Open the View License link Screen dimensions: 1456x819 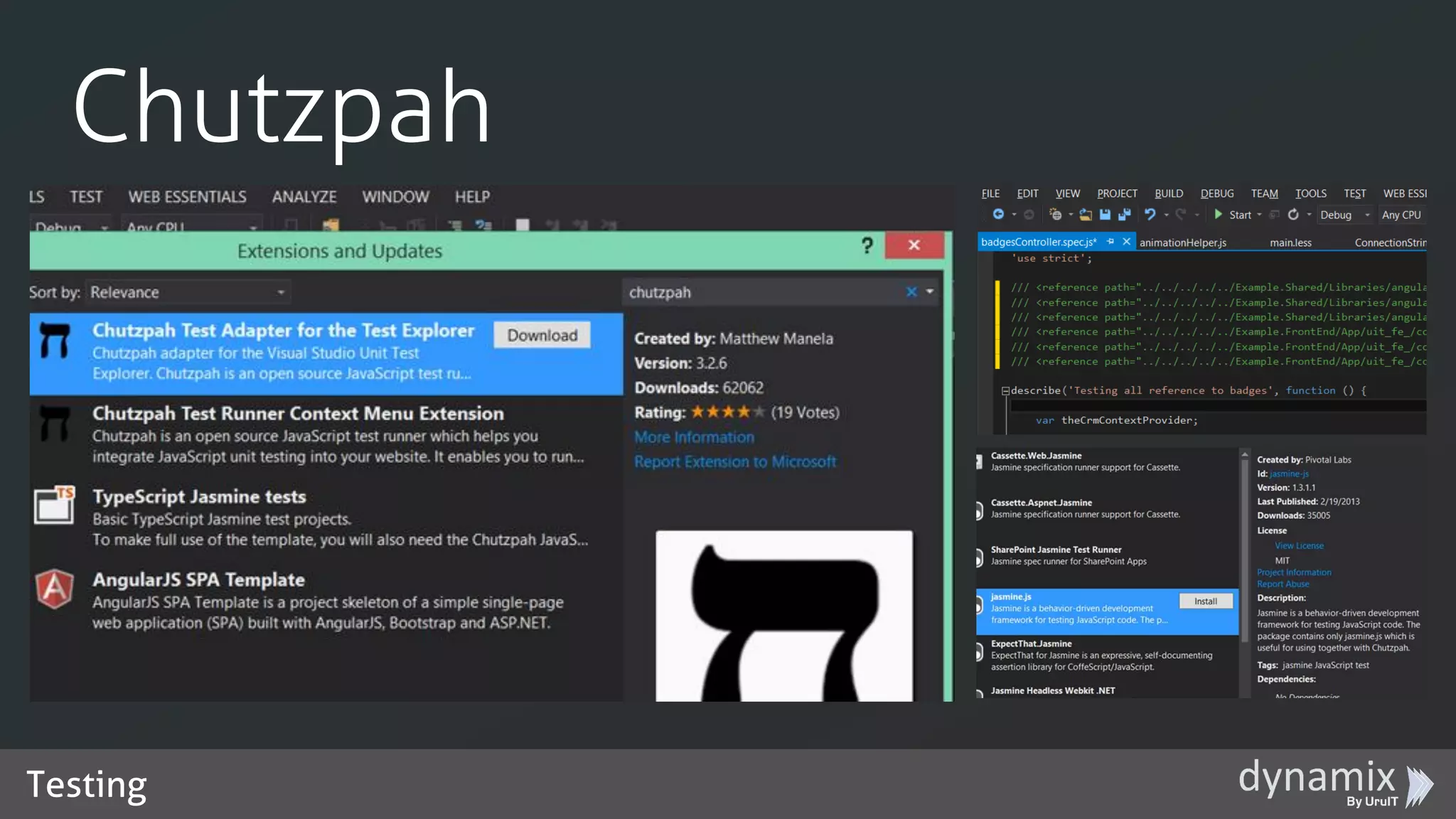[1299, 546]
